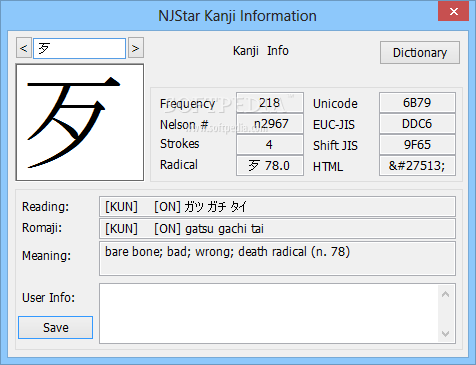Click the Radical 78.0 field
Viewport: 476px width, 365px height.
tap(270, 165)
